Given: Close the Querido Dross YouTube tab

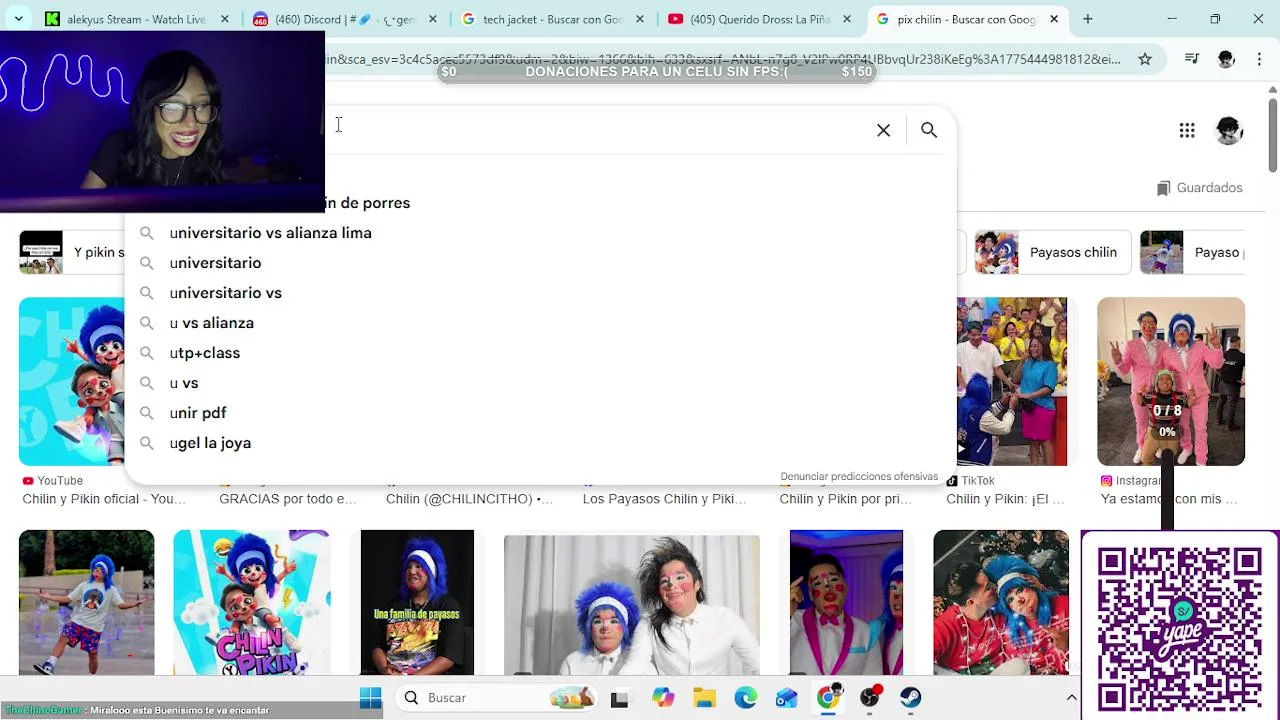Looking at the screenshot, I should click(847, 19).
